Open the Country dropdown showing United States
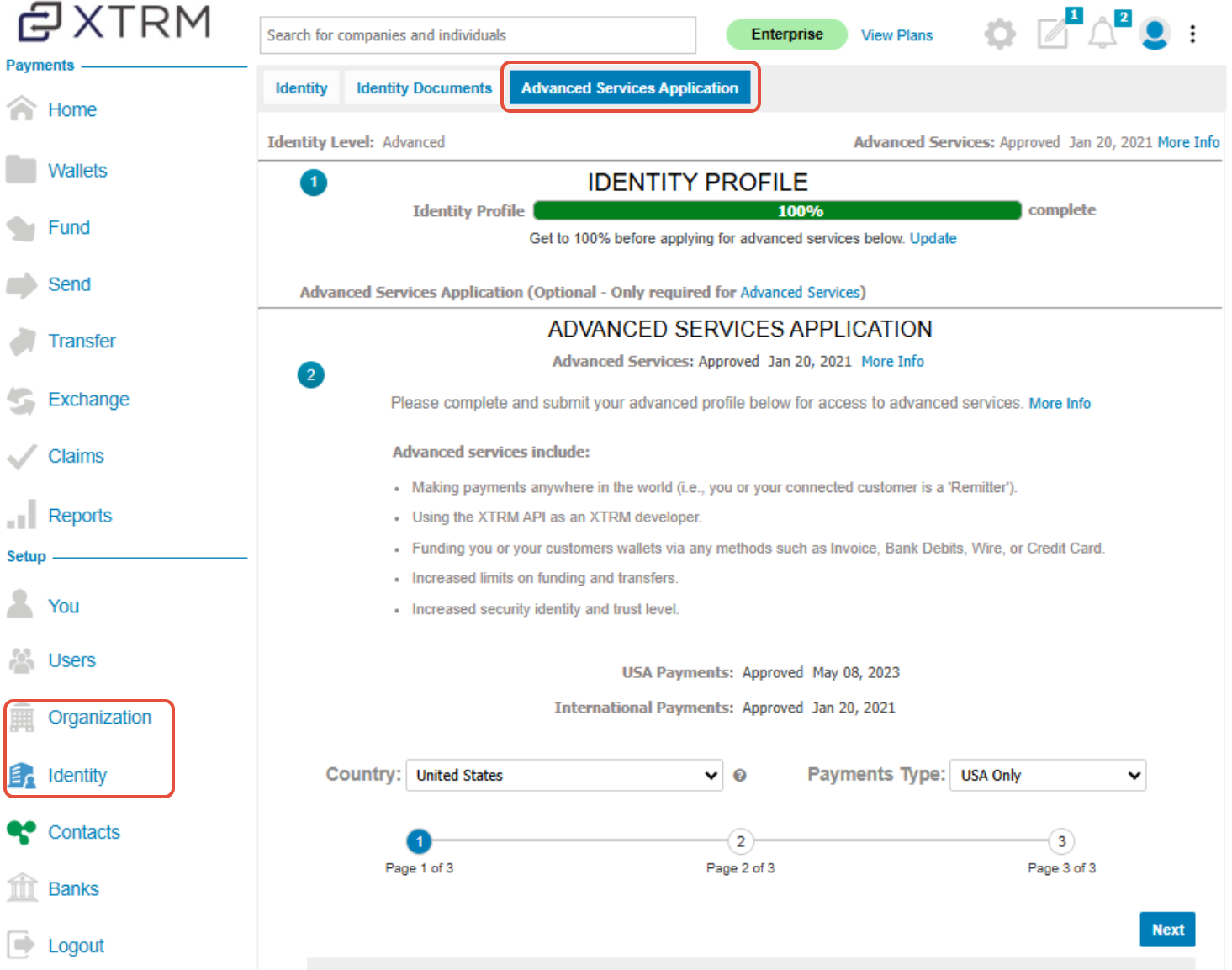 pyautogui.click(x=564, y=775)
